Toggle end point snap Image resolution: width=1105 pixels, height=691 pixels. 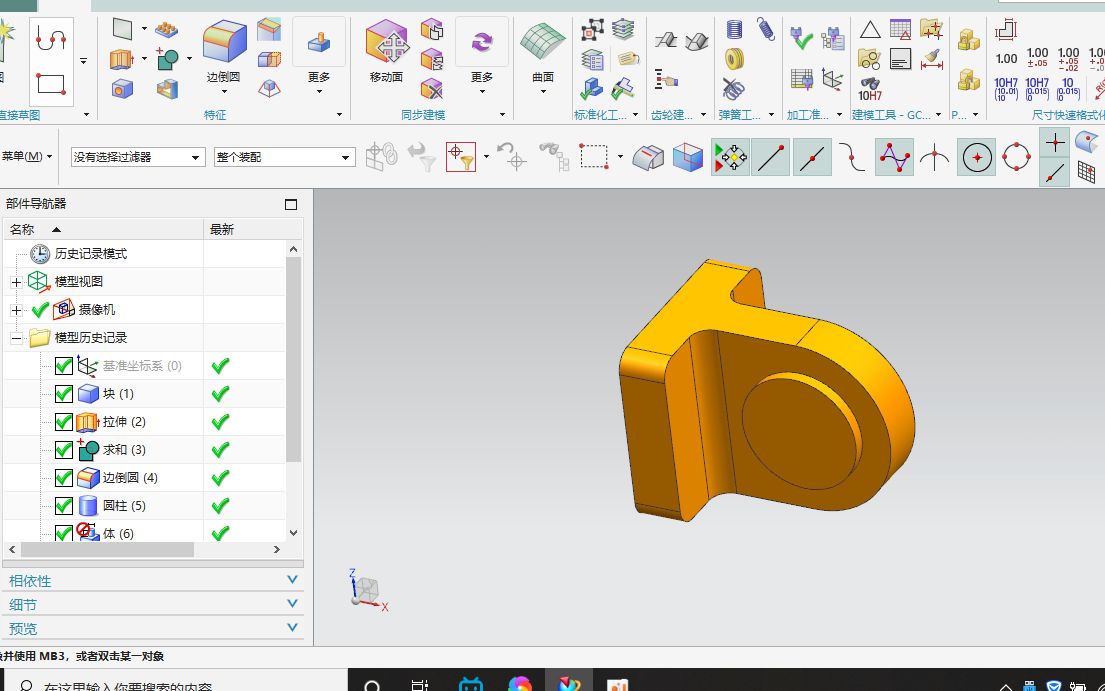(x=770, y=157)
